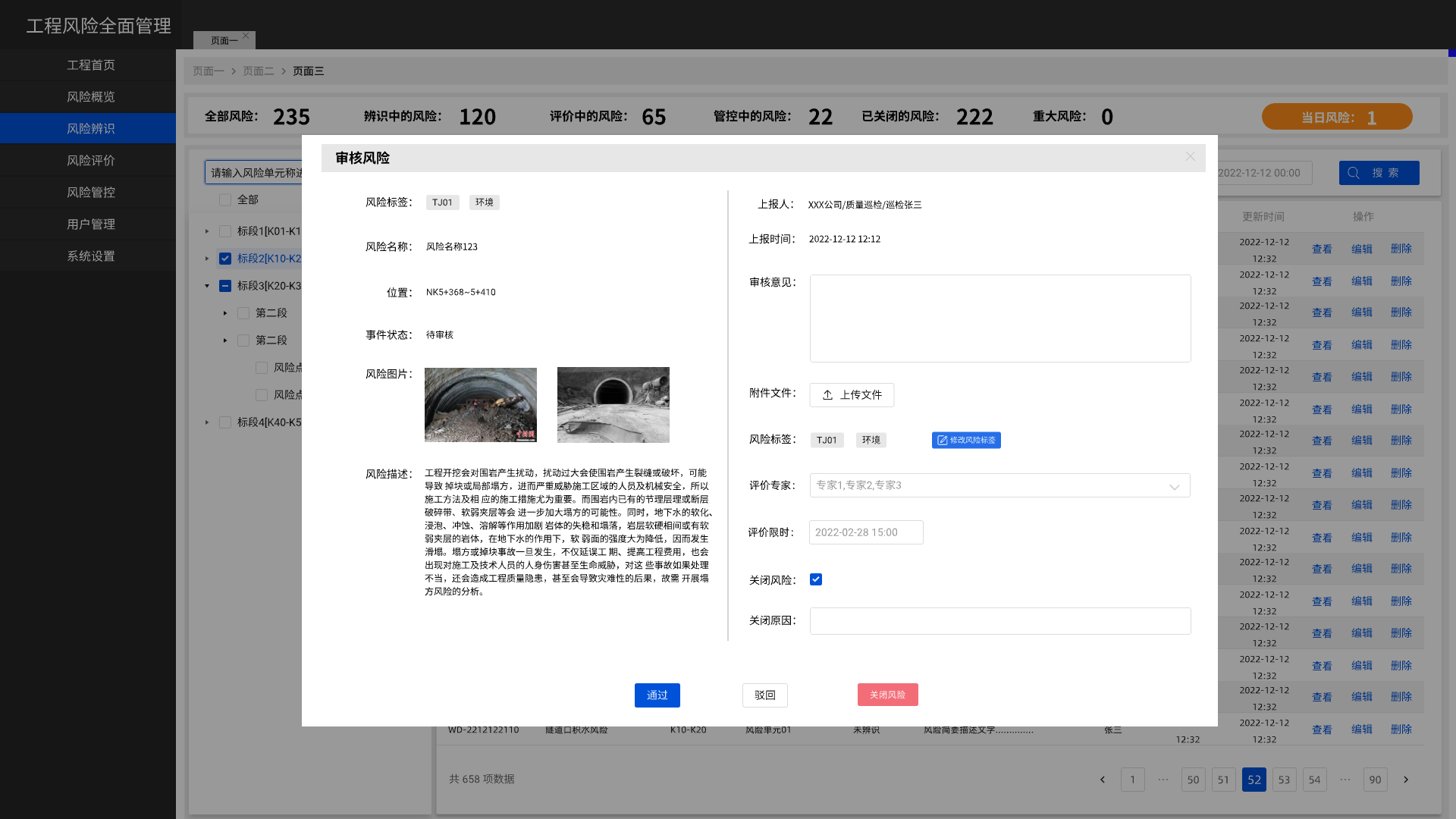This screenshot has width=1456, height=819.
Task: Open the 评价专家 dropdown
Action: pos(1000,485)
